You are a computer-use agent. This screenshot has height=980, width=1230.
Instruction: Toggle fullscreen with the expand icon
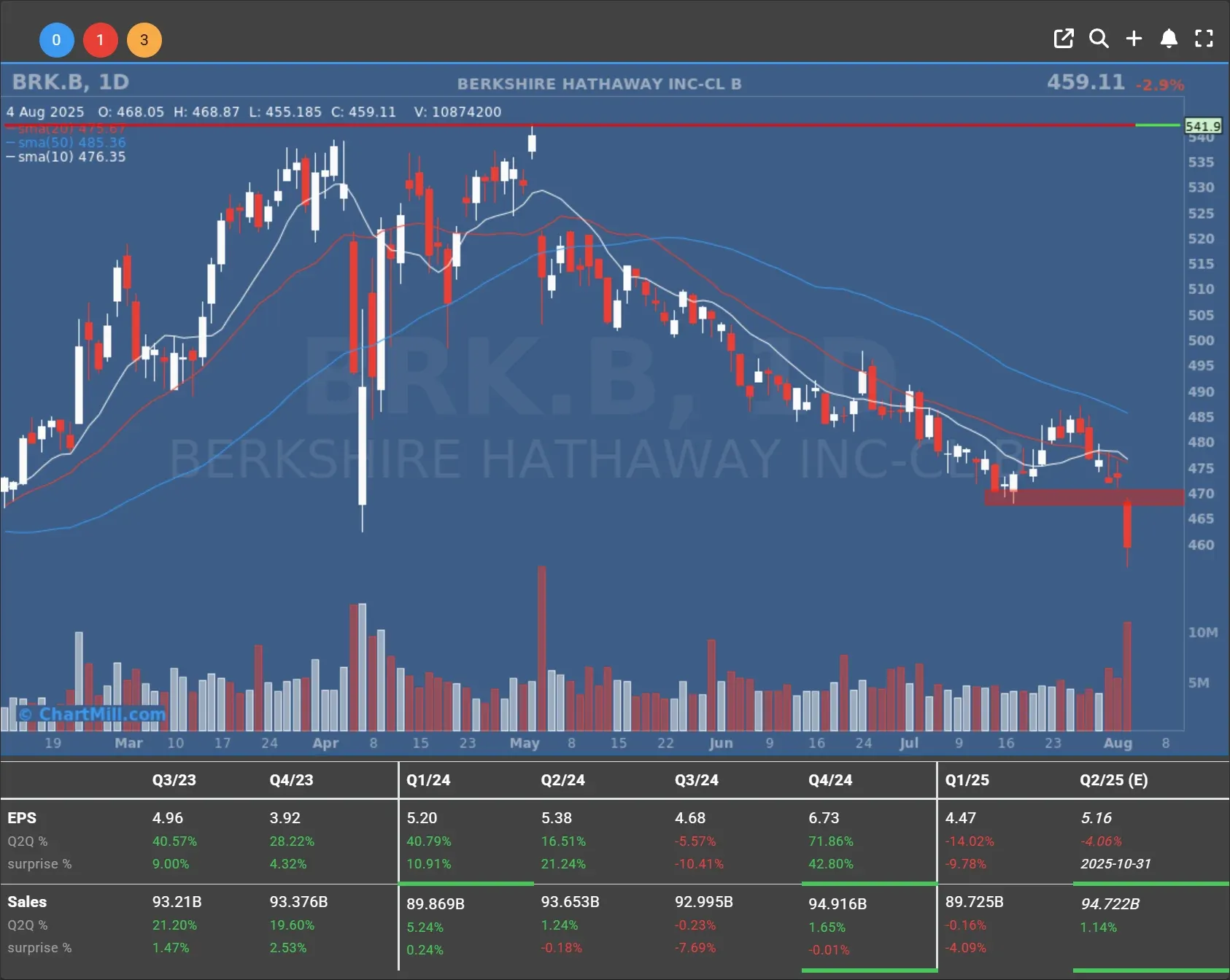1204,39
